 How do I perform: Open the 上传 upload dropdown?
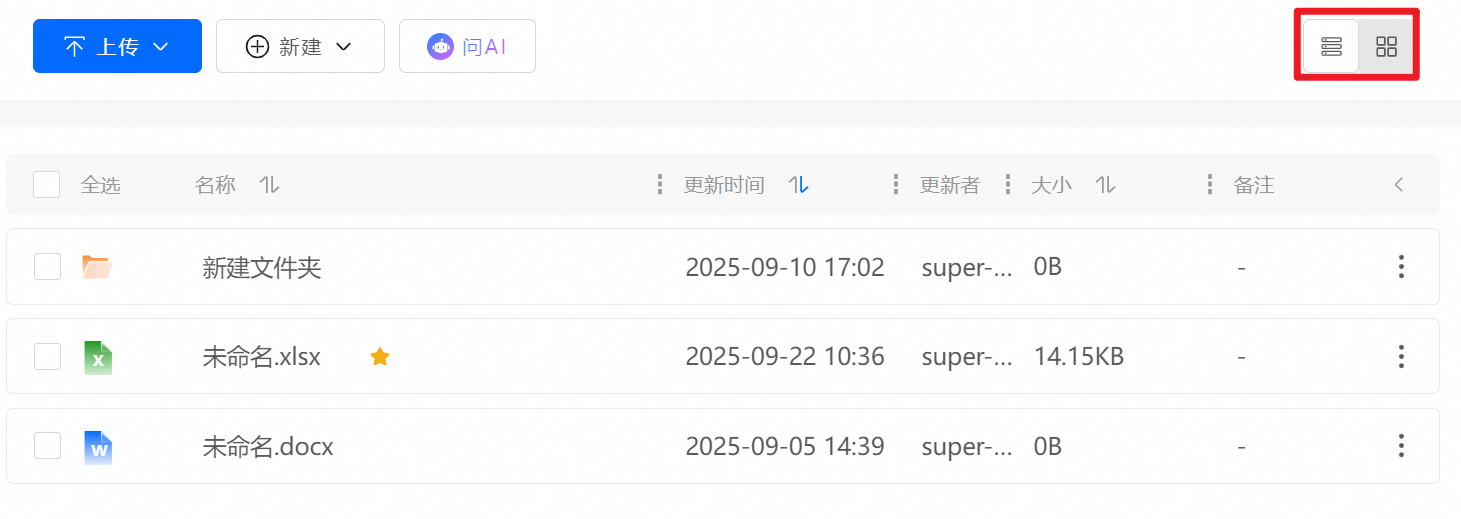pos(117,47)
